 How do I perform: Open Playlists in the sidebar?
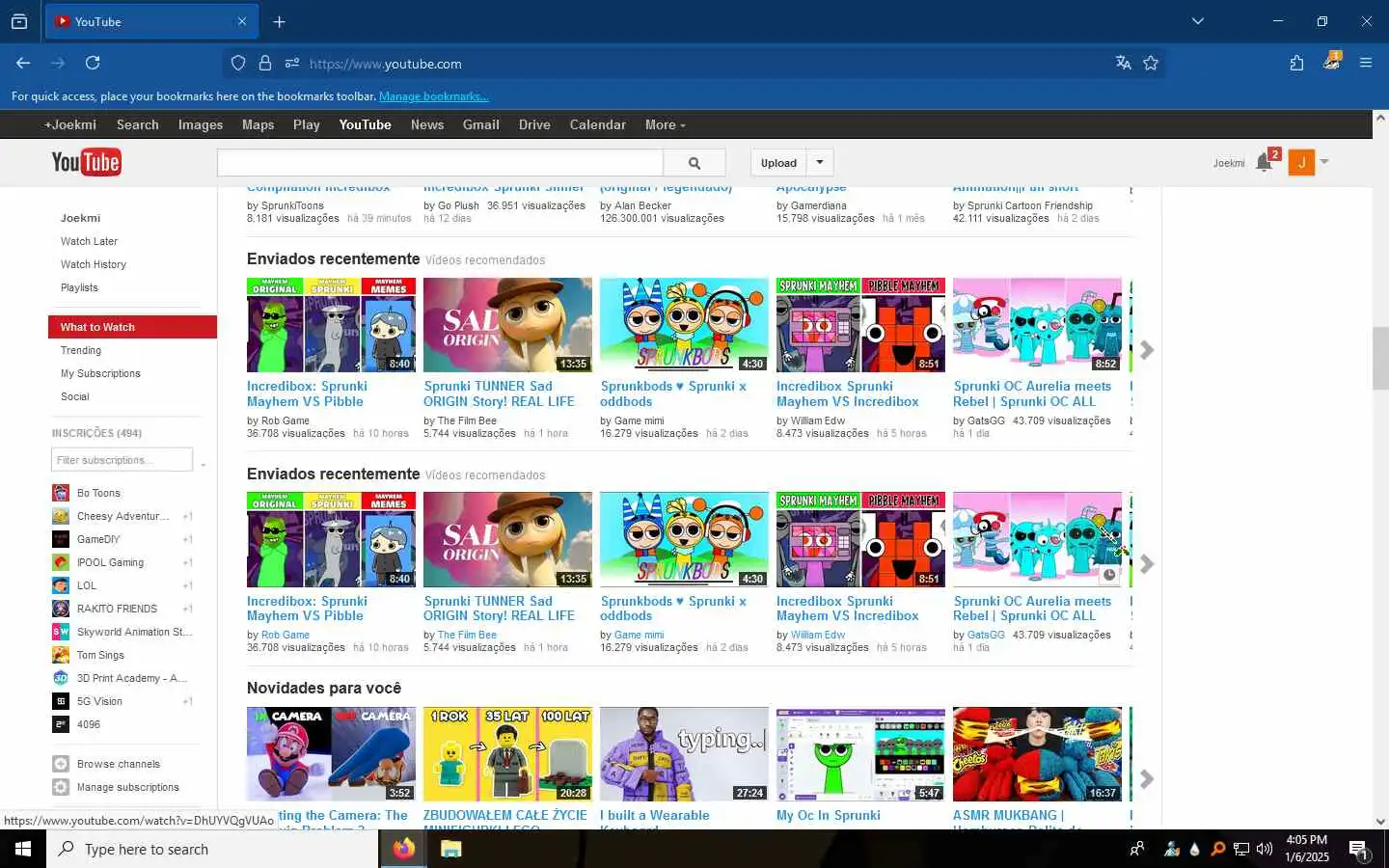tap(79, 287)
